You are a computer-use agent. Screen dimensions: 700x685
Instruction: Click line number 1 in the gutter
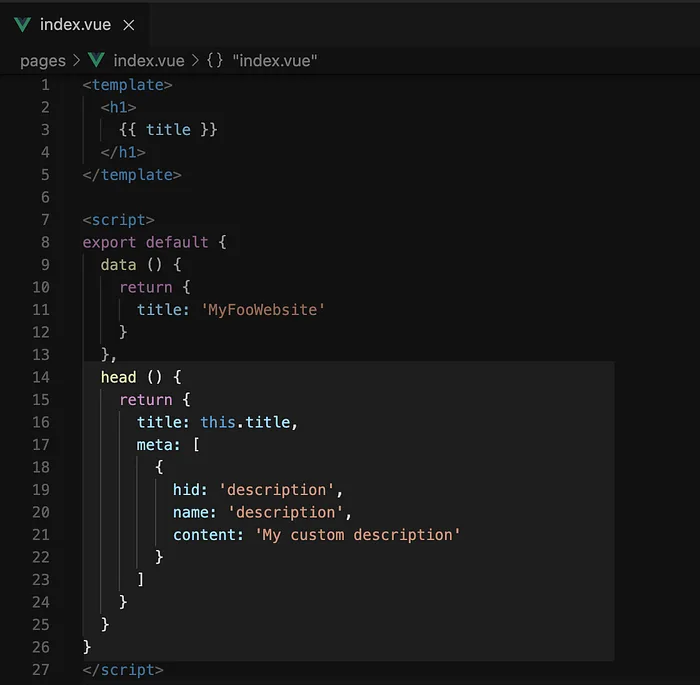45,85
